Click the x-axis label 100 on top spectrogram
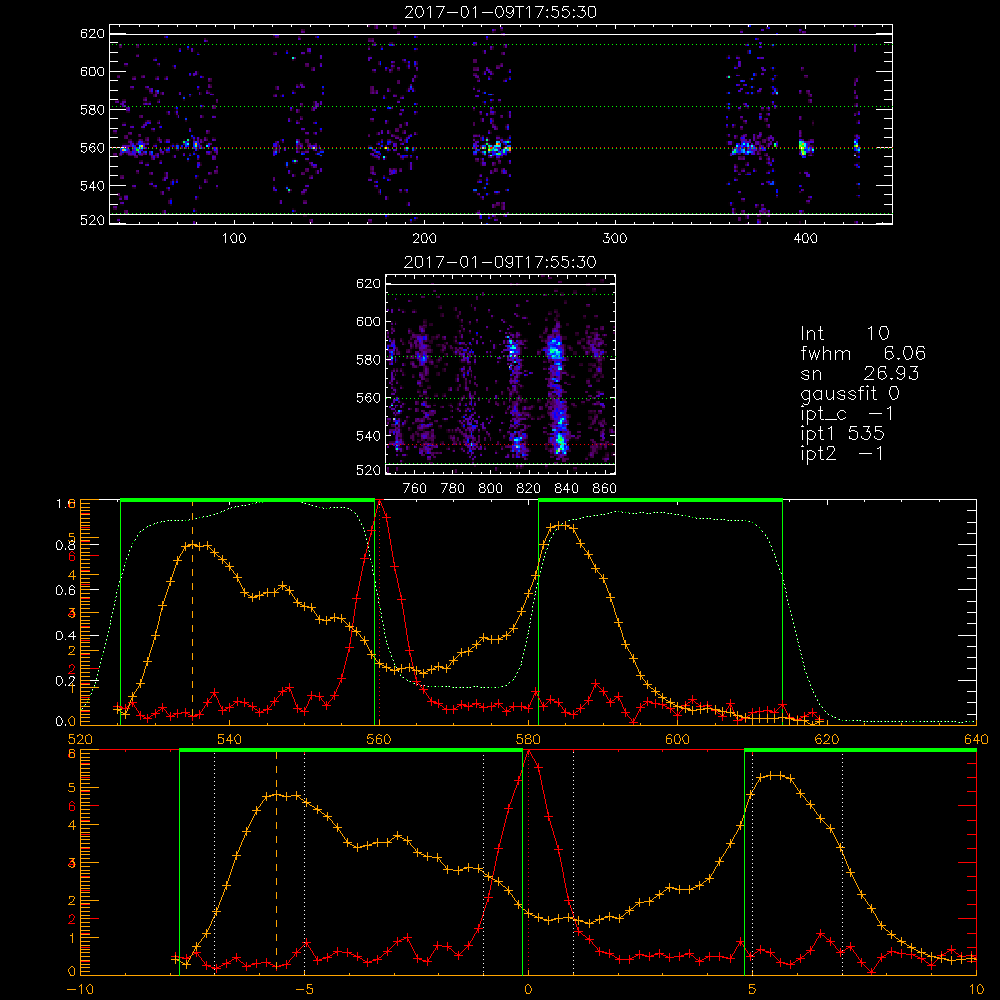1000x1000 pixels. click(234, 239)
